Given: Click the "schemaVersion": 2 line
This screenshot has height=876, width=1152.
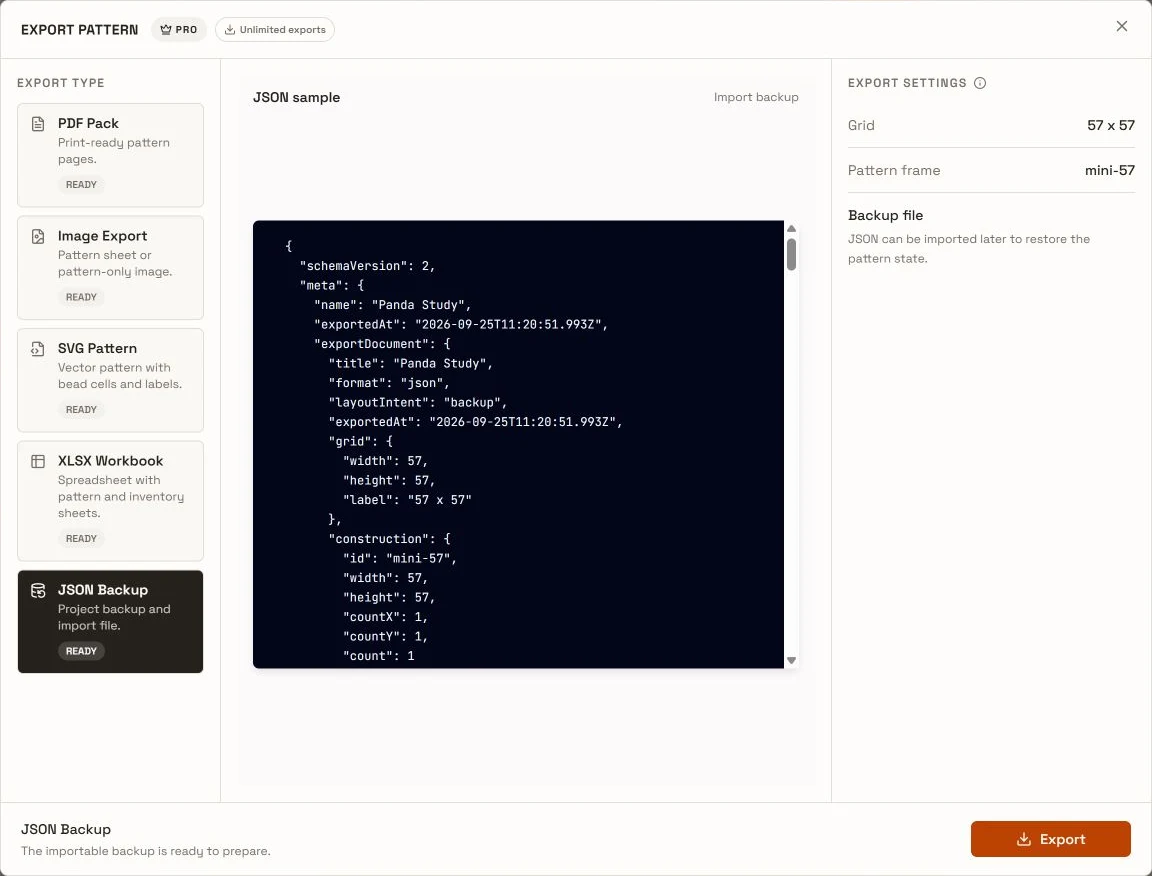Looking at the screenshot, I should click(x=367, y=266).
